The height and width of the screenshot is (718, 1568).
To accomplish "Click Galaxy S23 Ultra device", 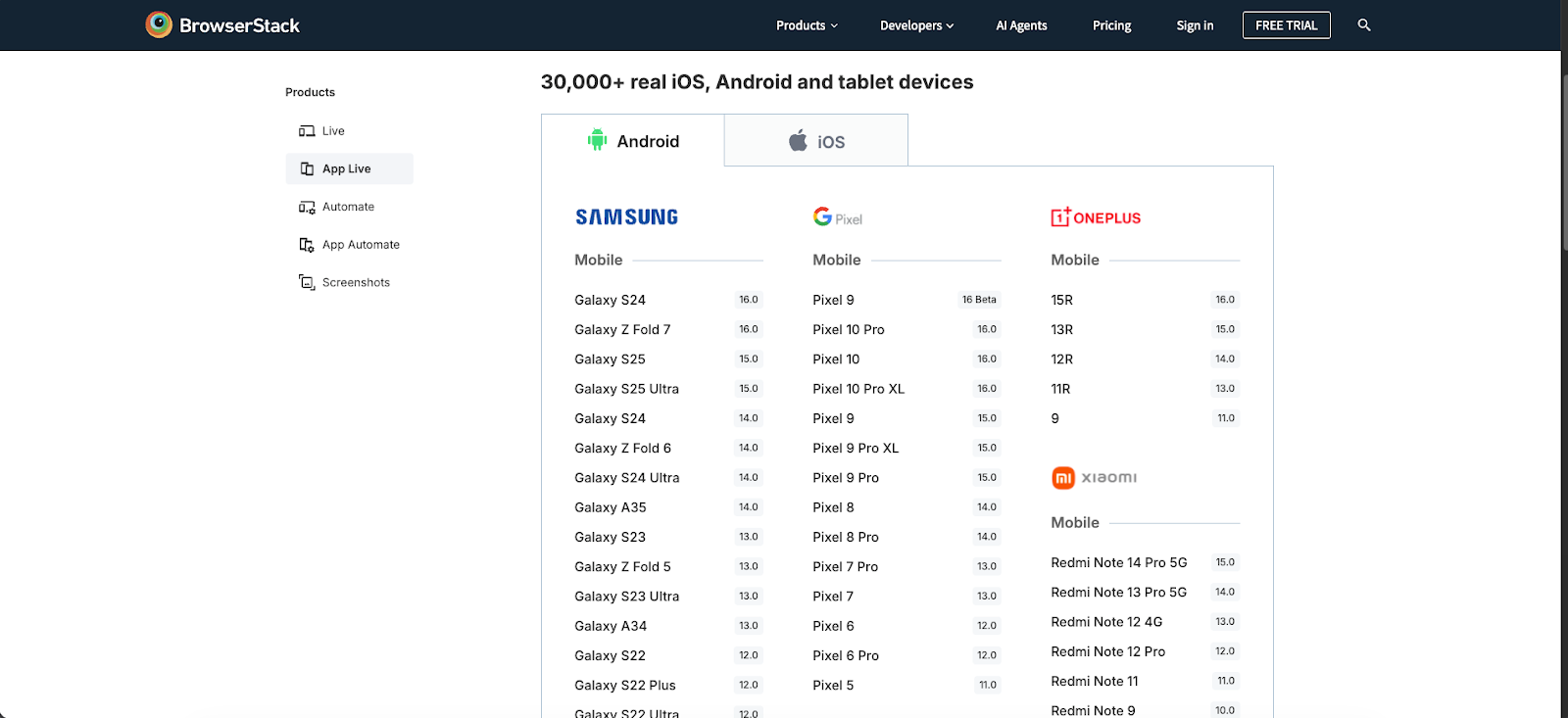I will (626, 597).
